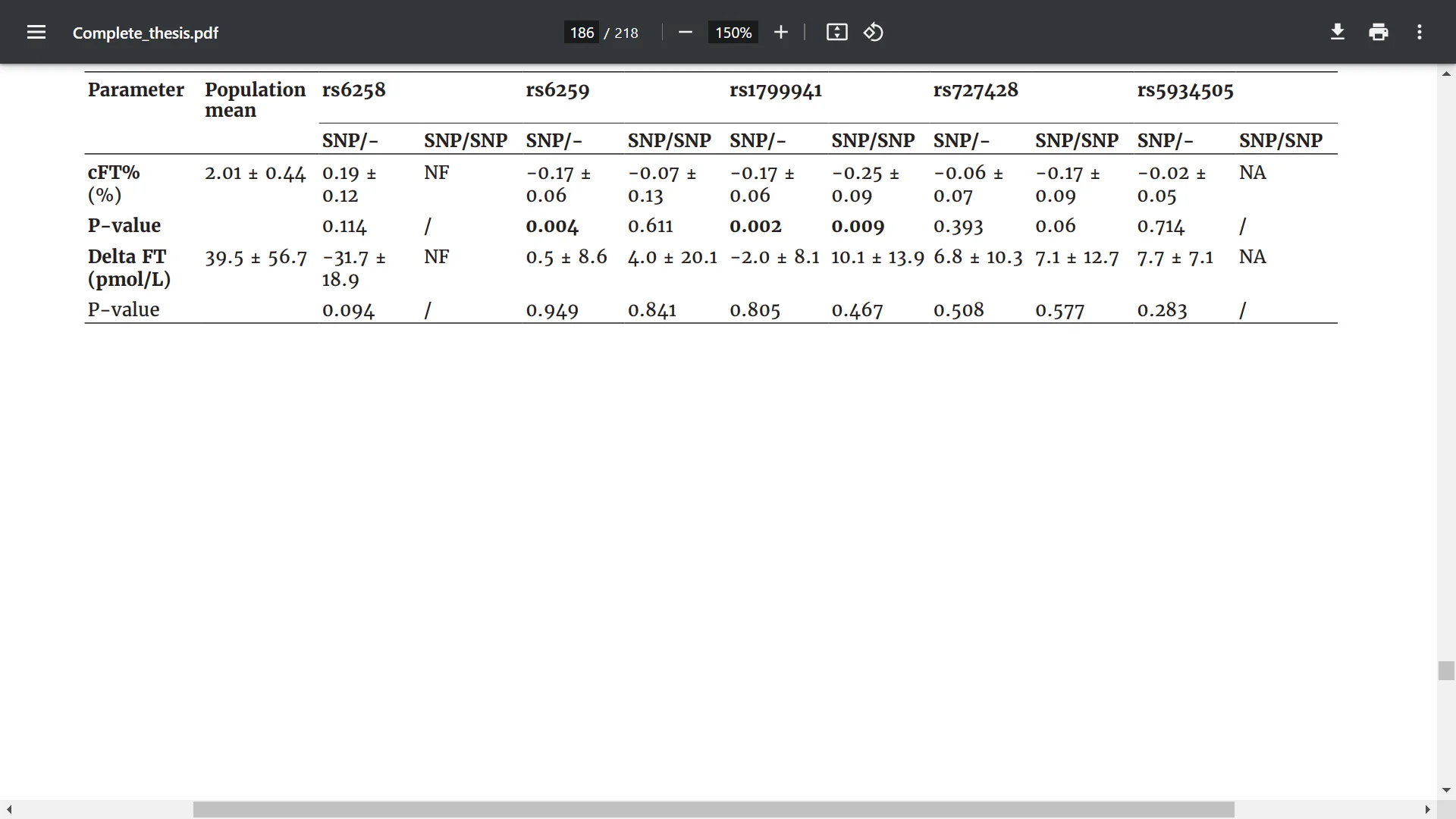Click the value -0.02 ± 0.05
Viewport: 1456px width, 819px height.
pos(1171,184)
